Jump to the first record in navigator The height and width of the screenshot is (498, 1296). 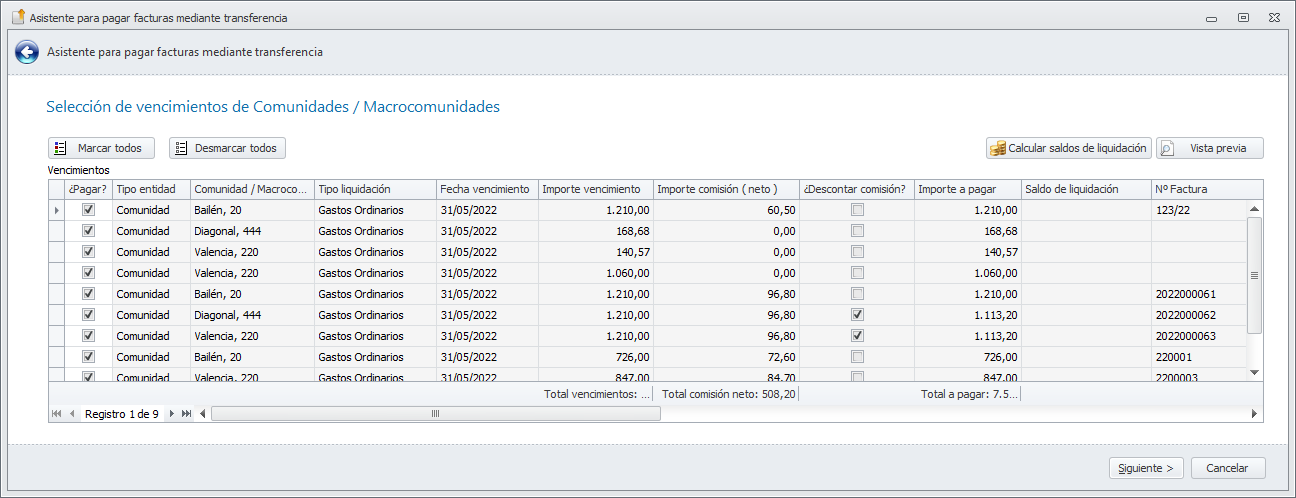tap(57, 414)
